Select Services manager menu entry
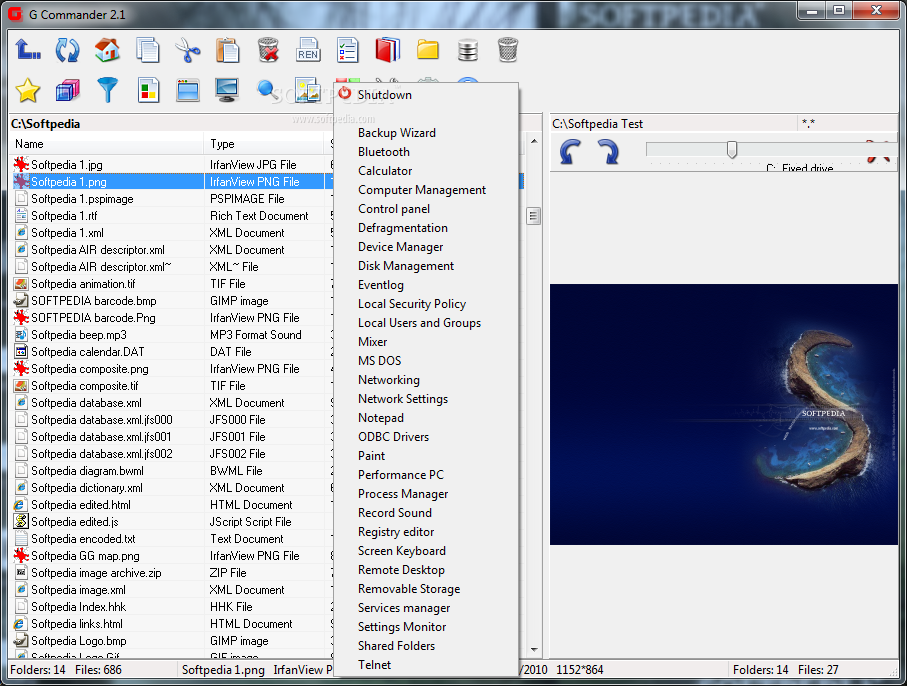Screen dimensions: 907x686 (x=404, y=607)
